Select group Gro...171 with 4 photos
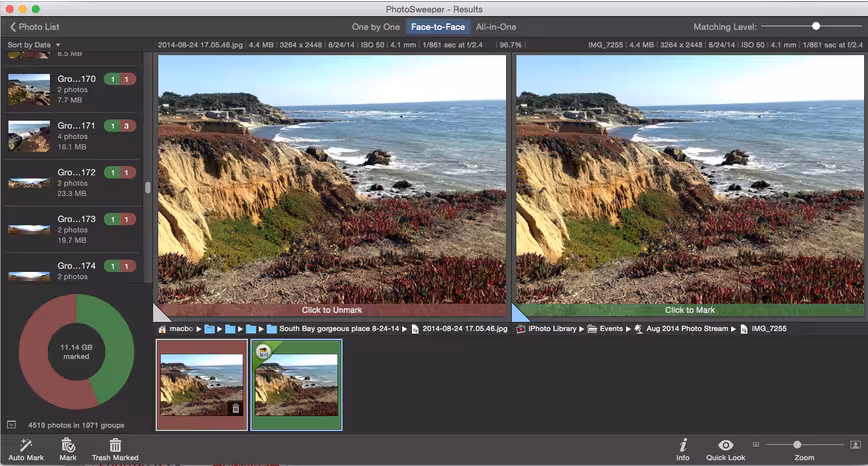Screen dimensions: 868x466 tap(73, 136)
